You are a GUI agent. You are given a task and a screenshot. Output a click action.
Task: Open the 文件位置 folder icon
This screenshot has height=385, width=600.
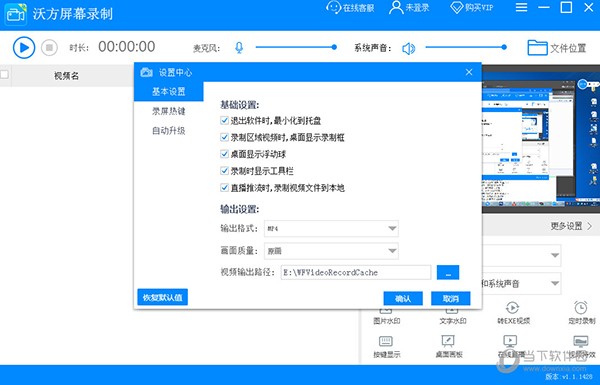(x=537, y=48)
